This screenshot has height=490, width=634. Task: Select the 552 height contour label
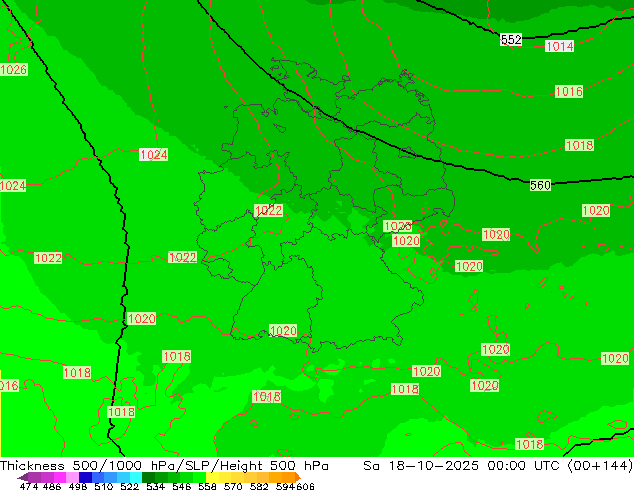(x=511, y=40)
